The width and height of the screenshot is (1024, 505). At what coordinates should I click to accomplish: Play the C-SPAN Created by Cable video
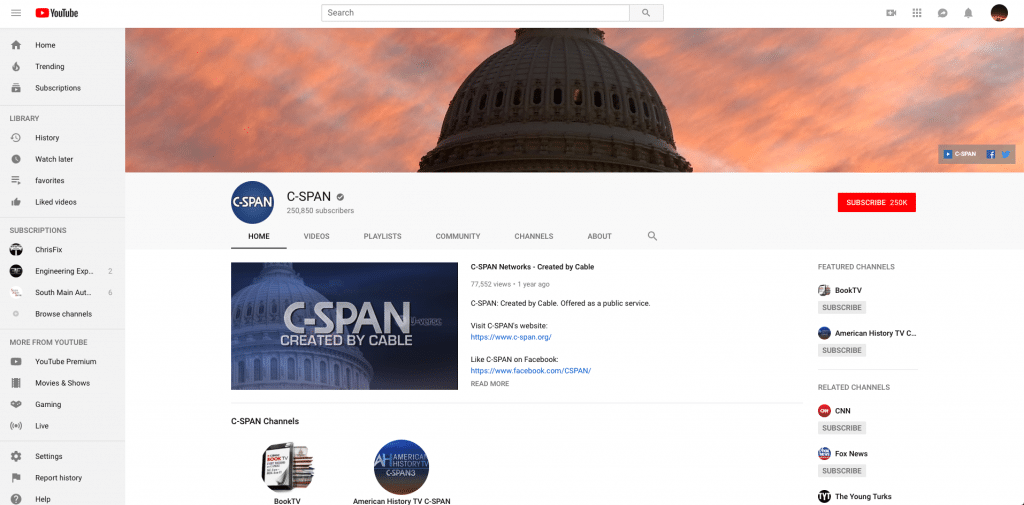[x=344, y=326]
